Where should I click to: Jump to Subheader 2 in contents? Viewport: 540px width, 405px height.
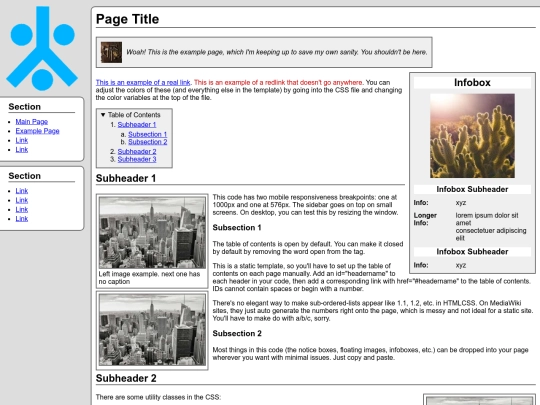point(137,152)
